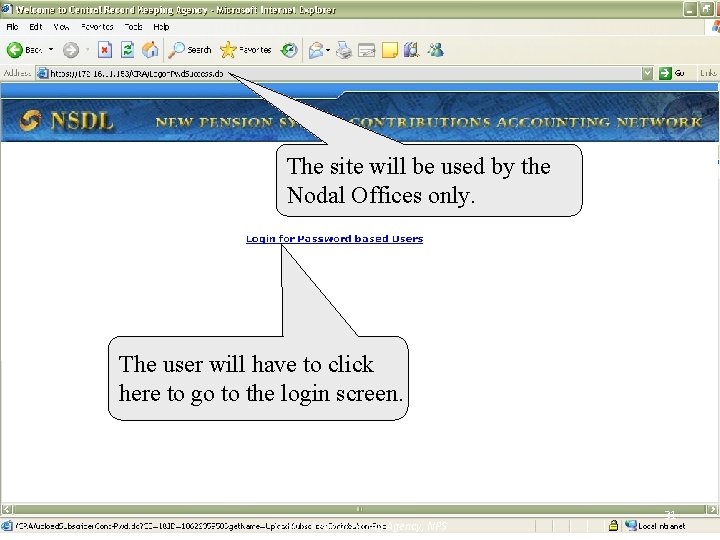Open the Help menu
The height and width of the screenshot is (540, 720).
(x=161, y=27)
